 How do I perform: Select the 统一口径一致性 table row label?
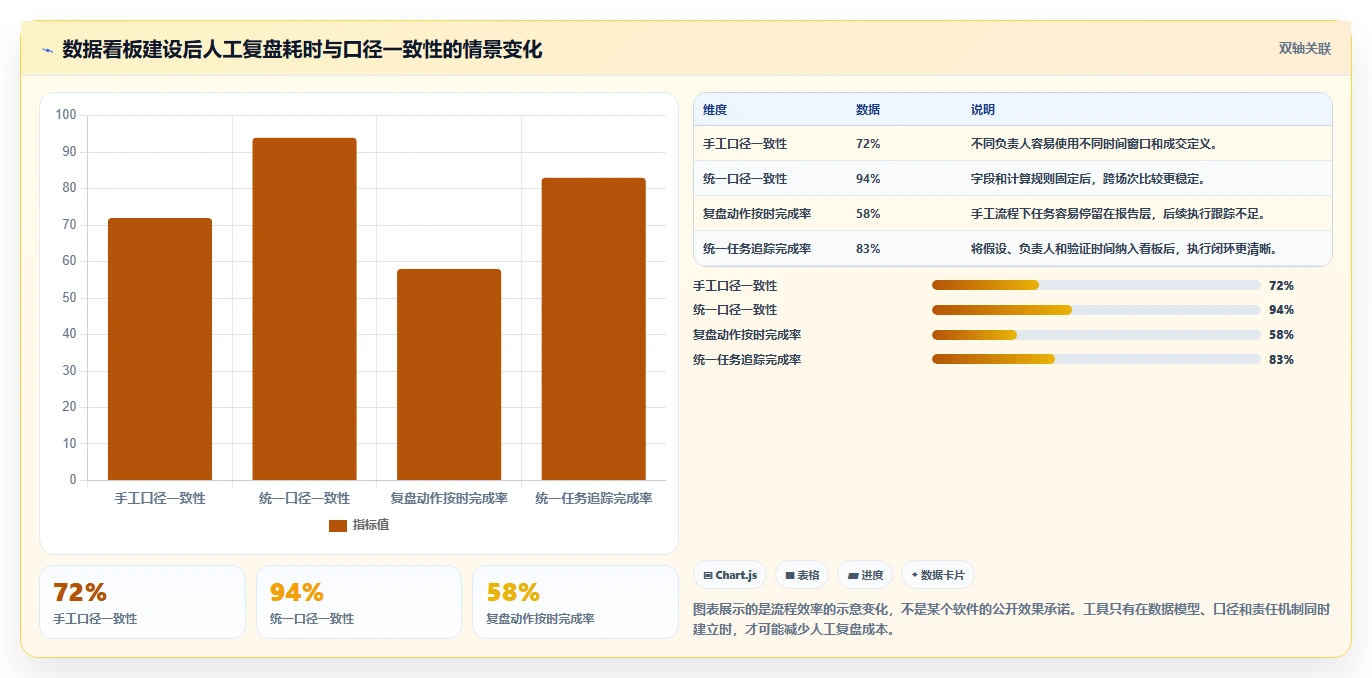[x=745, y=179]
